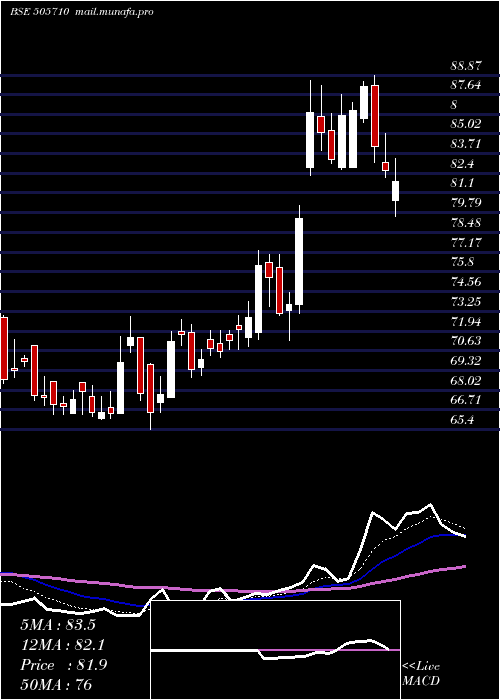Click the 83.71 price level label
This screenshot has width=500, height=700.
(466, 144)
